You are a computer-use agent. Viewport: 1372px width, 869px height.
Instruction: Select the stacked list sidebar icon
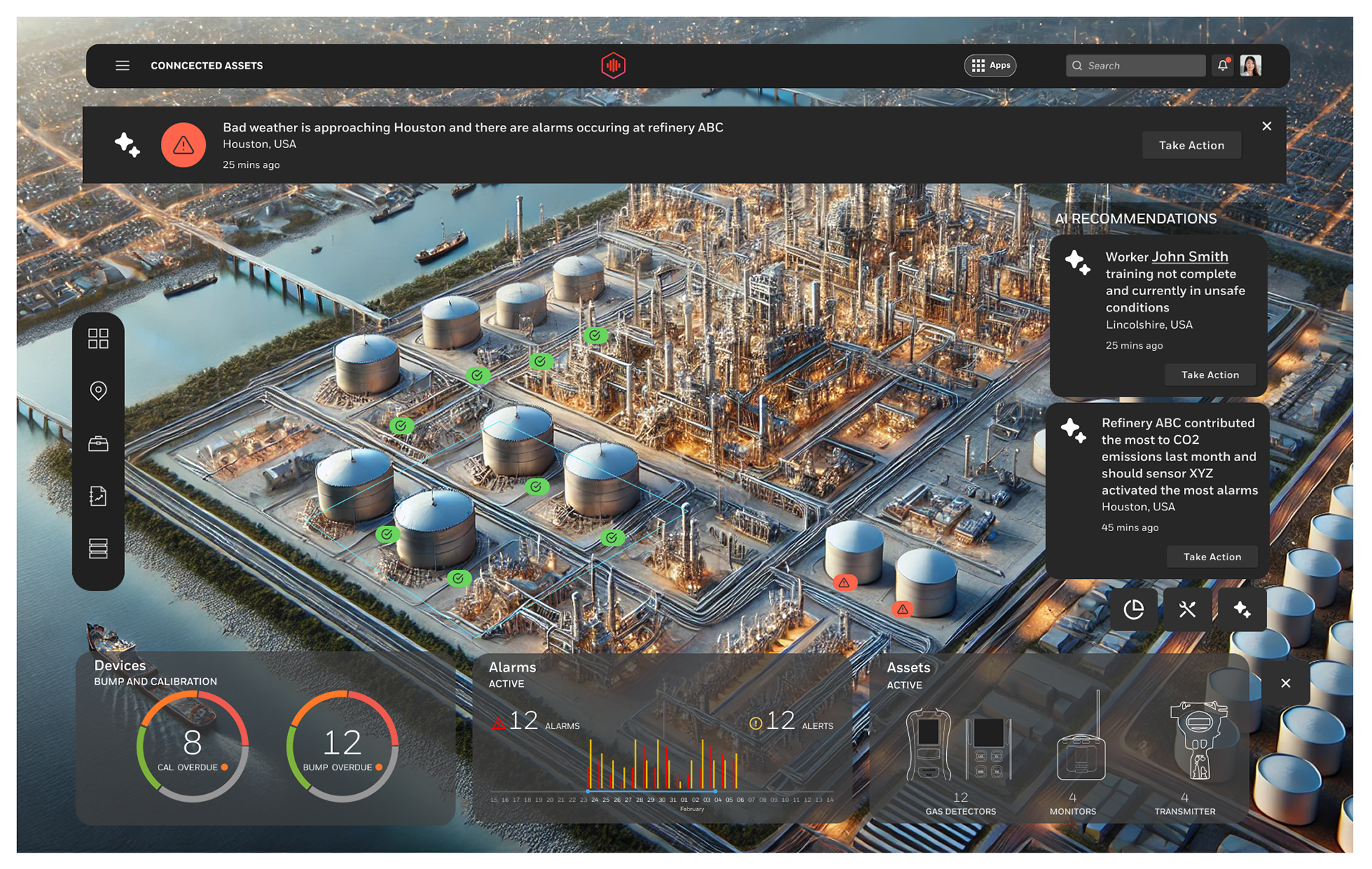(x=98, y=548)
